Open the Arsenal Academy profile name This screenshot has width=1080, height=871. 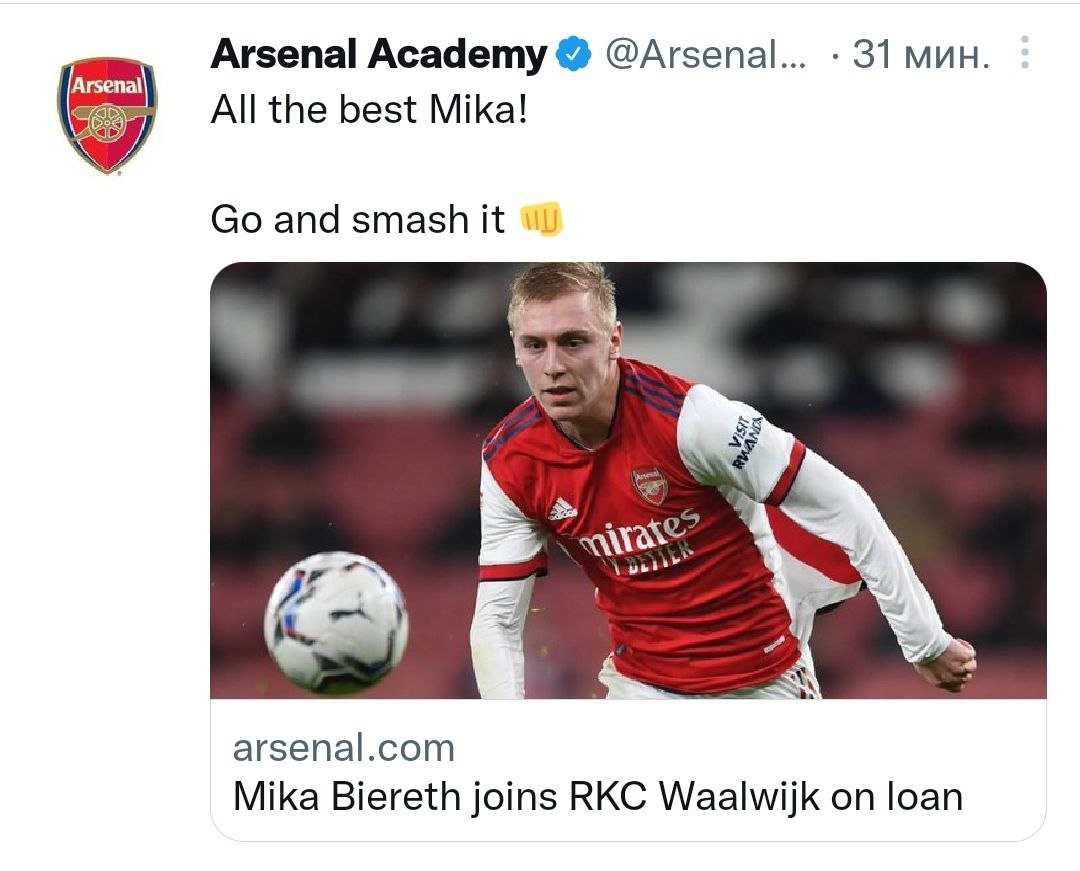click(379, 55)
